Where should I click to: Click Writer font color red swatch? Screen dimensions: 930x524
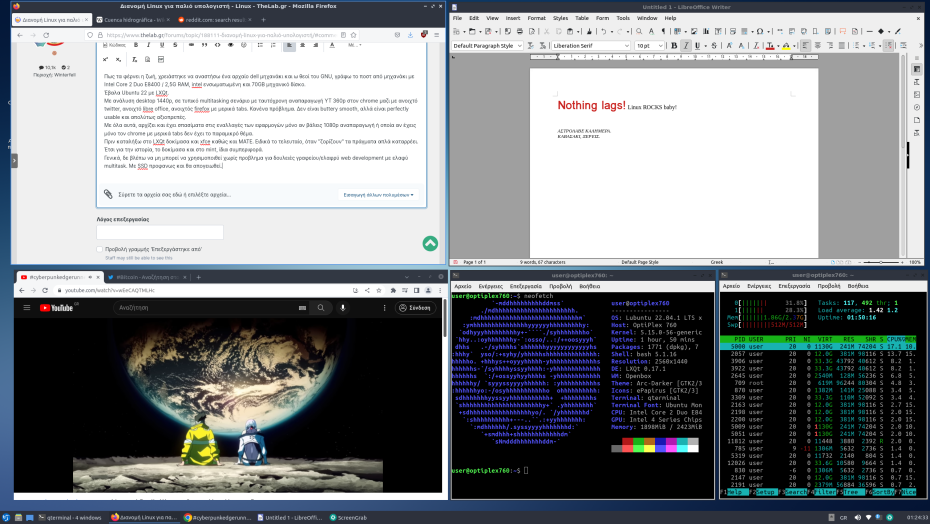769,46
